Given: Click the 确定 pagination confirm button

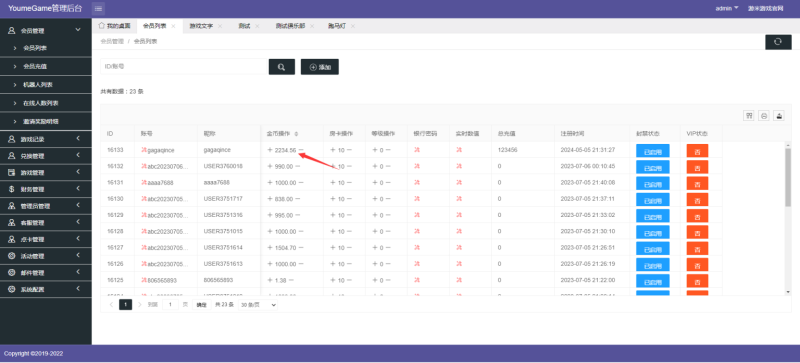Looking at the screenshot, I should click(202, 305).
